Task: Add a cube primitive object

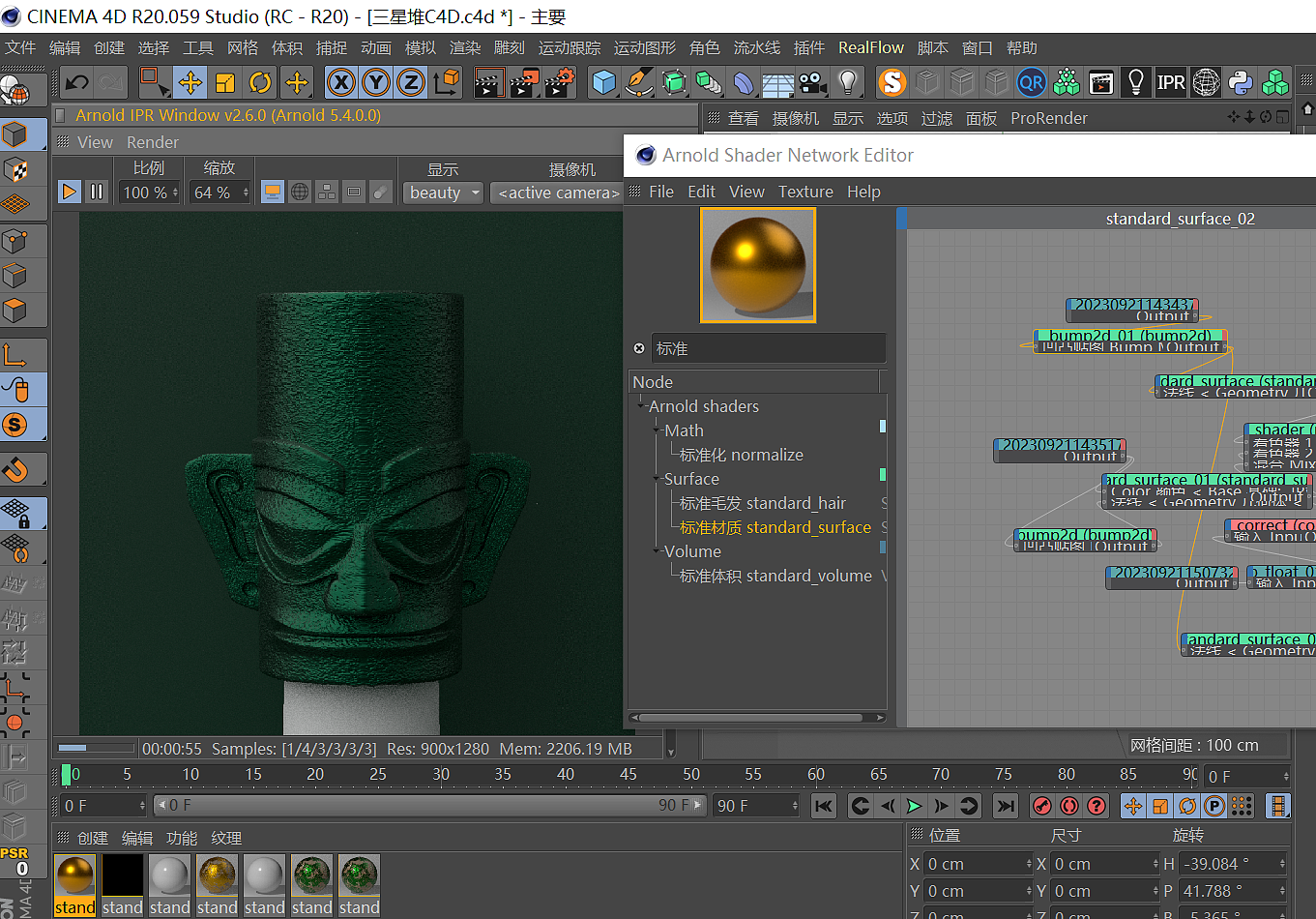Action: click(604, 83)
